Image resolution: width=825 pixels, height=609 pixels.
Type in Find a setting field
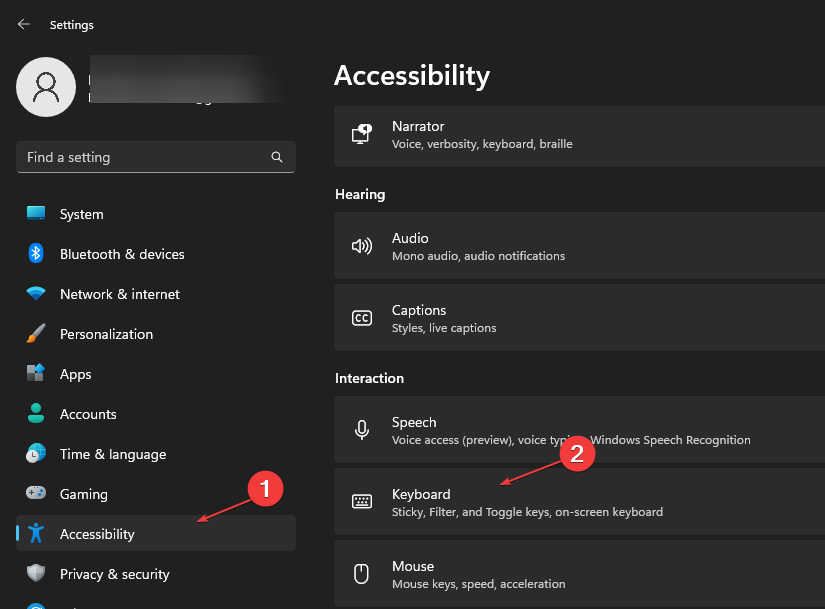[140, 157]
